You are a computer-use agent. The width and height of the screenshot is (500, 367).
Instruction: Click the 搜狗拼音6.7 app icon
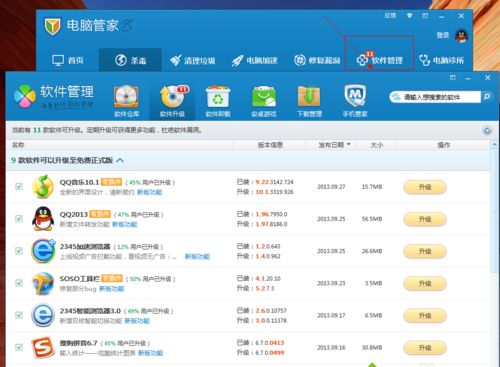point(43,347)
